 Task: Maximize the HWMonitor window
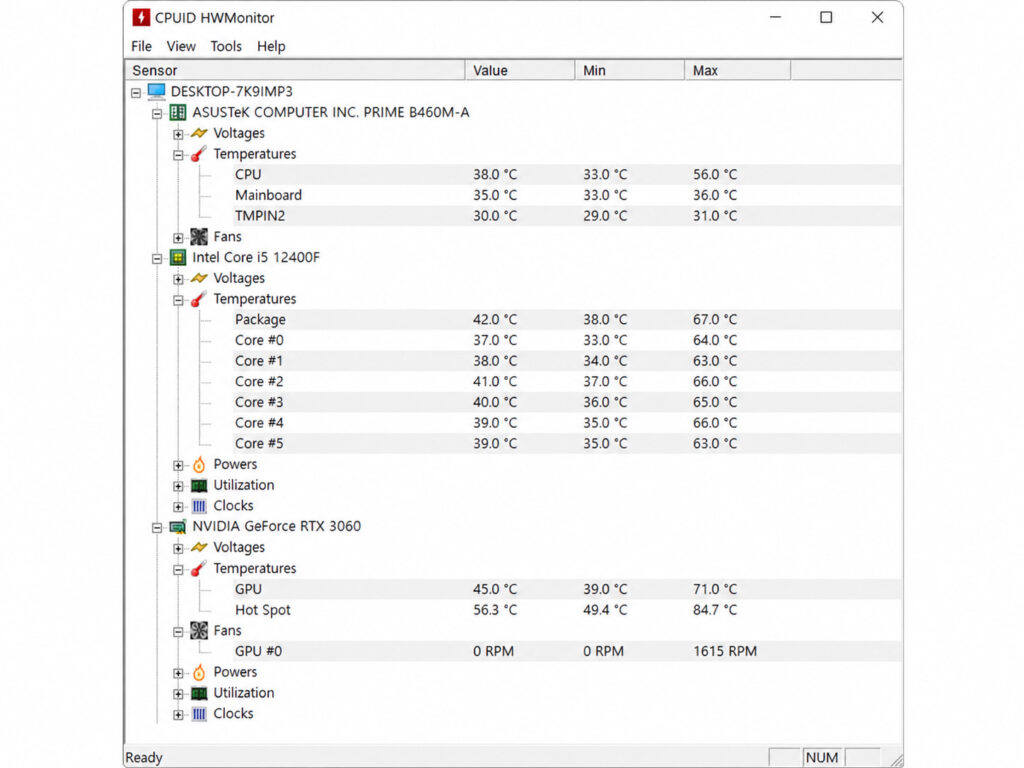(826, 18)
